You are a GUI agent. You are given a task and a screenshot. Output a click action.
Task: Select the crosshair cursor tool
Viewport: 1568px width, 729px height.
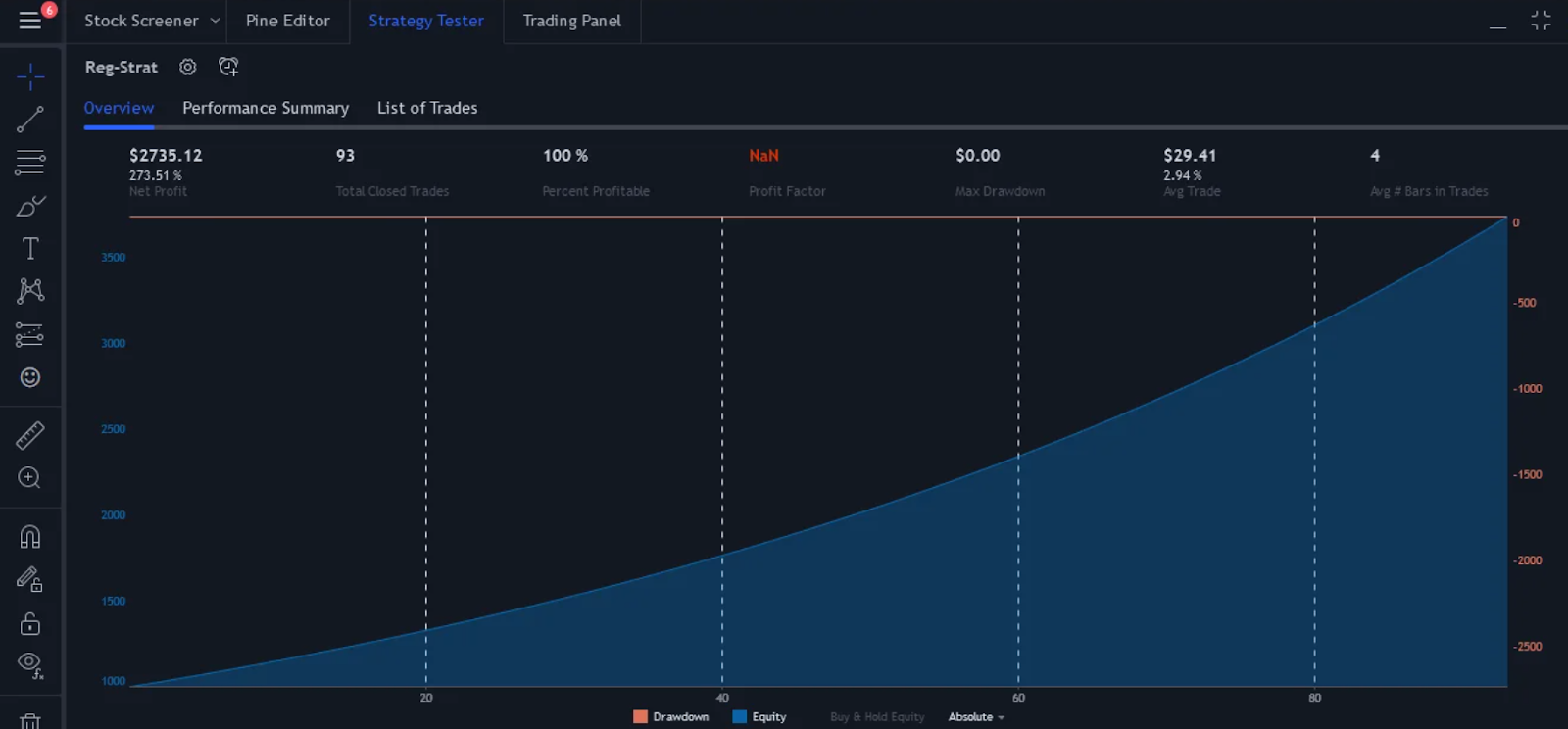click(30, 75)
